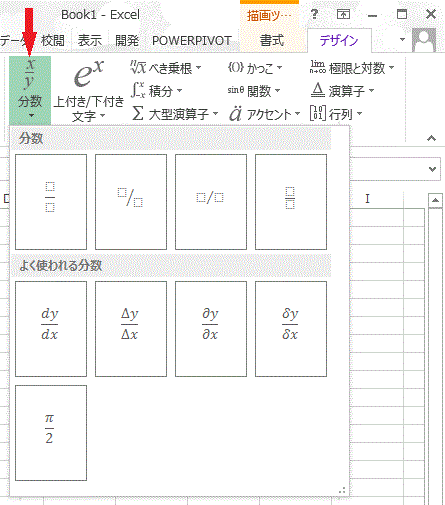Switch to the 表示 ribbon tab
This screenshot has width=445, height=505.
coord(90,41)
